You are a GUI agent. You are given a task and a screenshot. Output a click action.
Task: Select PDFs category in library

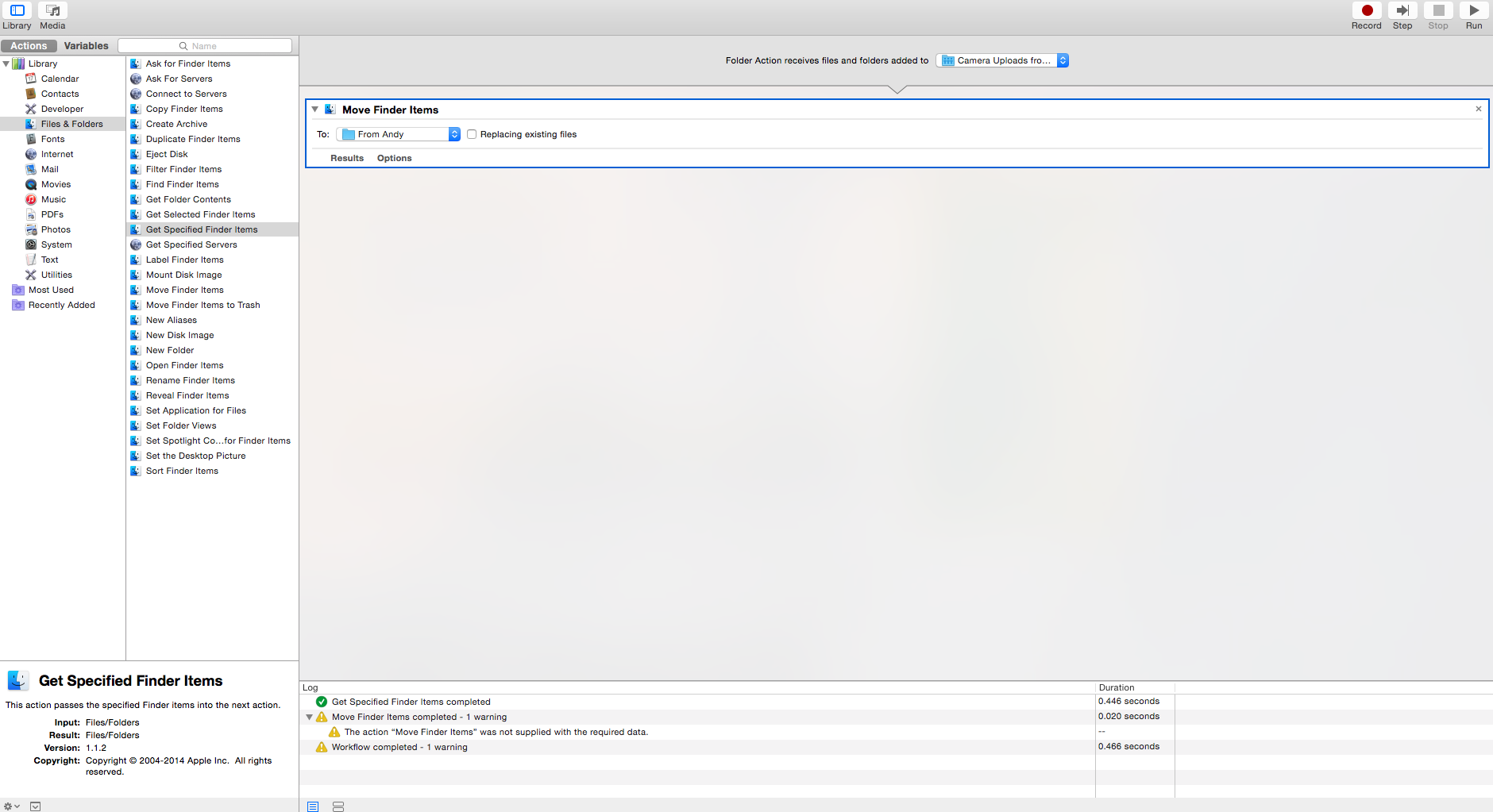pos(52,214)
